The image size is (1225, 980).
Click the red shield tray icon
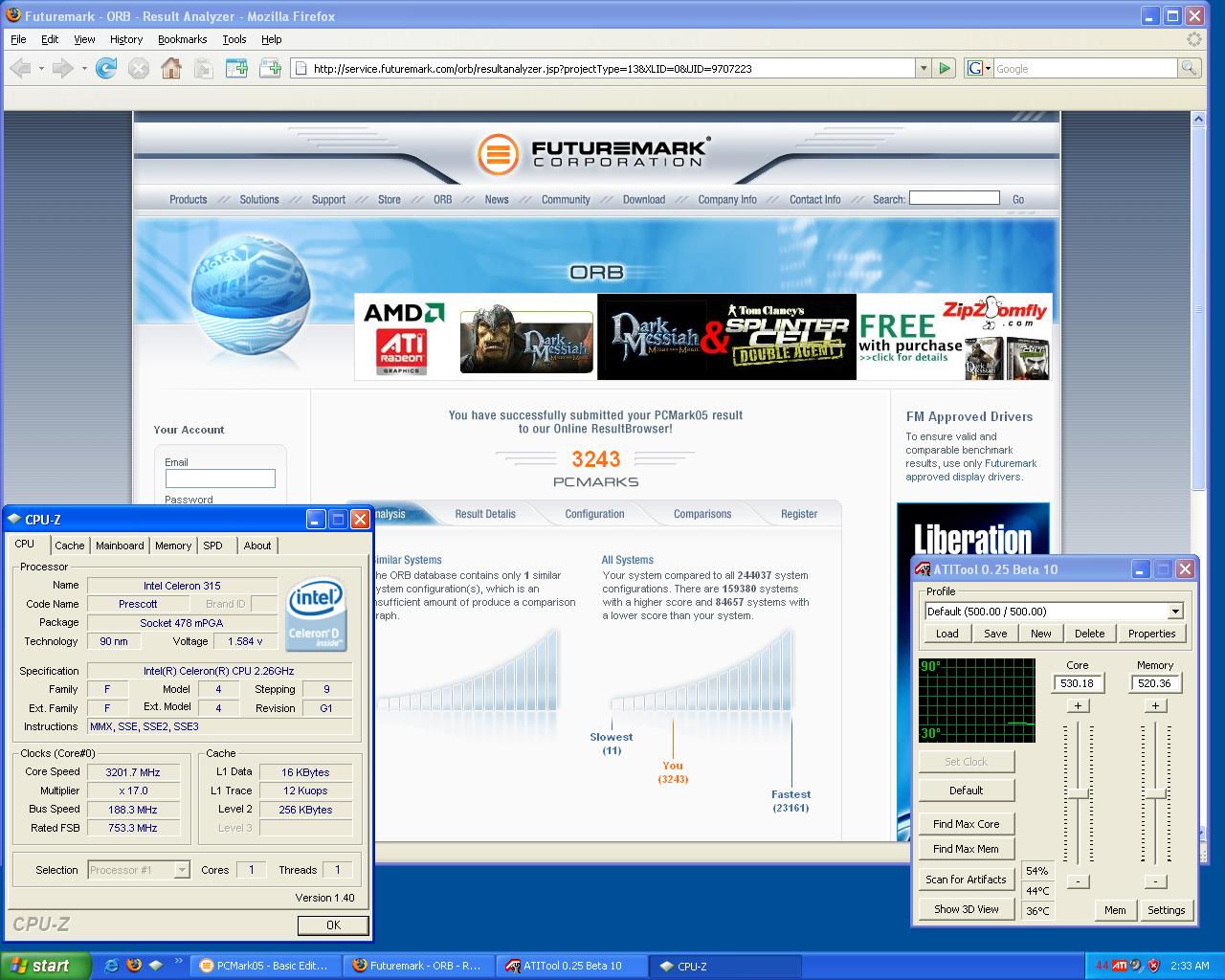(1154, 966)
